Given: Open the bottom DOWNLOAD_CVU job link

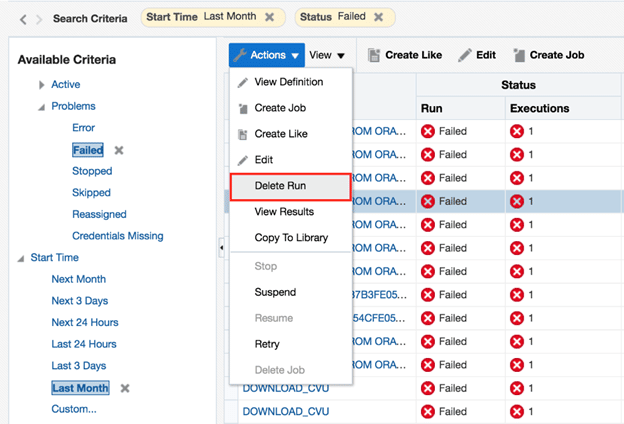Looking at the screenshot, I should (x=285, y=411).
